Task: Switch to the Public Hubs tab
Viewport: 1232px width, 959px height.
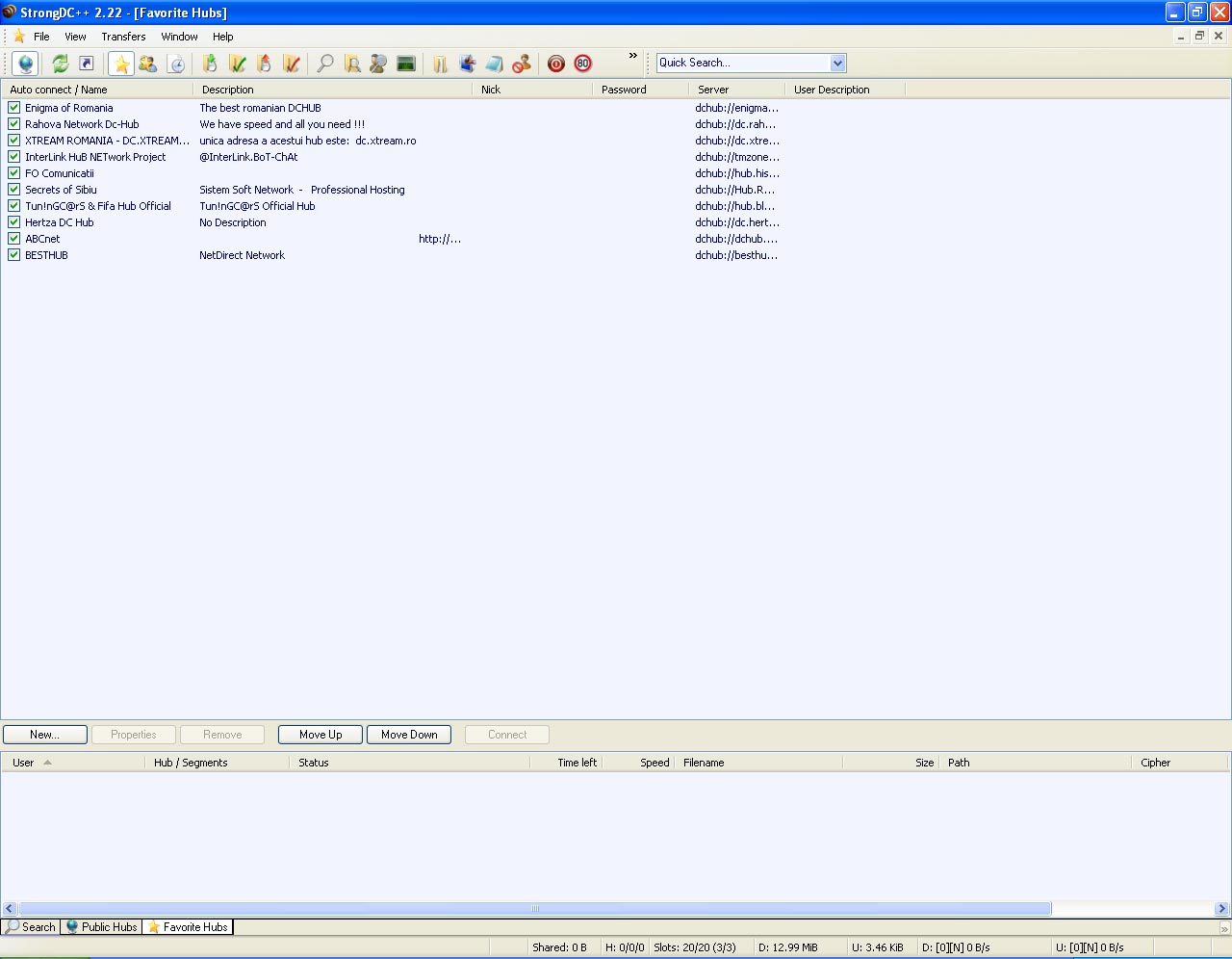Action: pyautogui.click(x=101, y=927)
